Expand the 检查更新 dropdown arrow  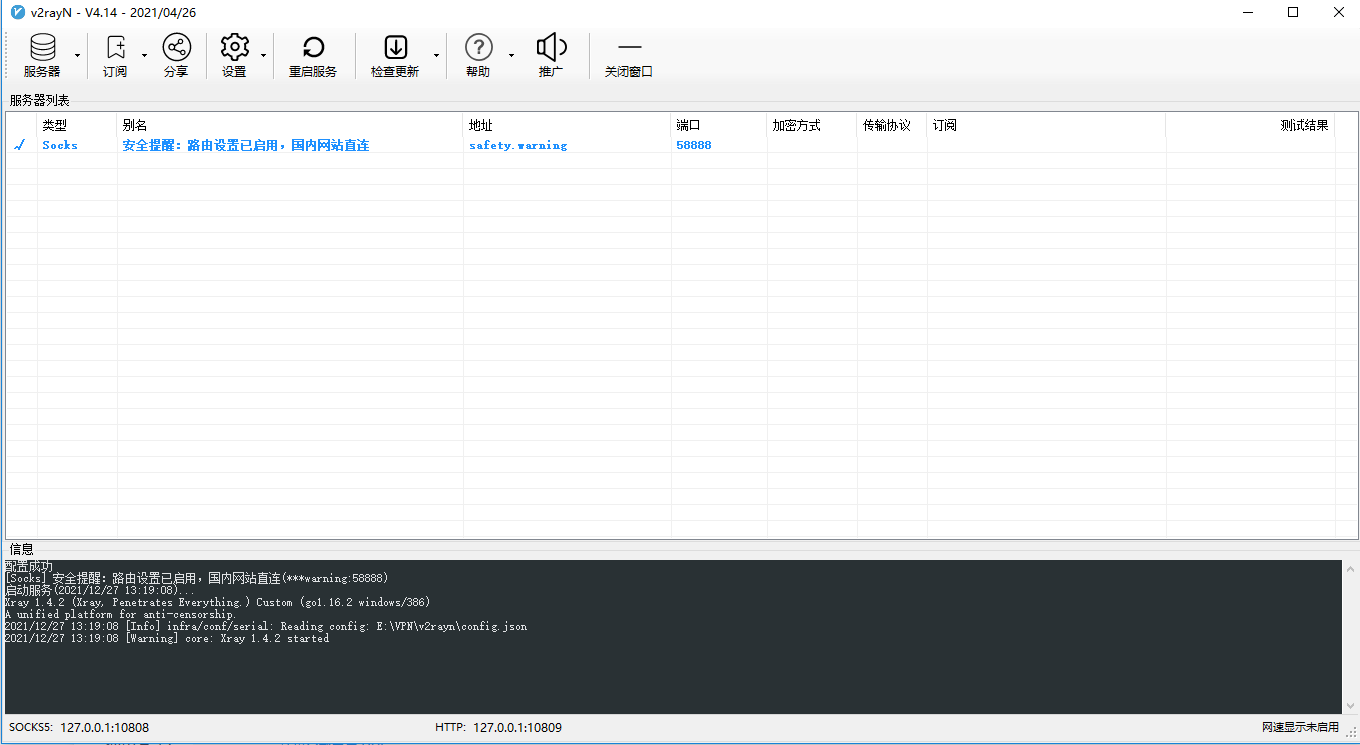(x=436, y=55)
